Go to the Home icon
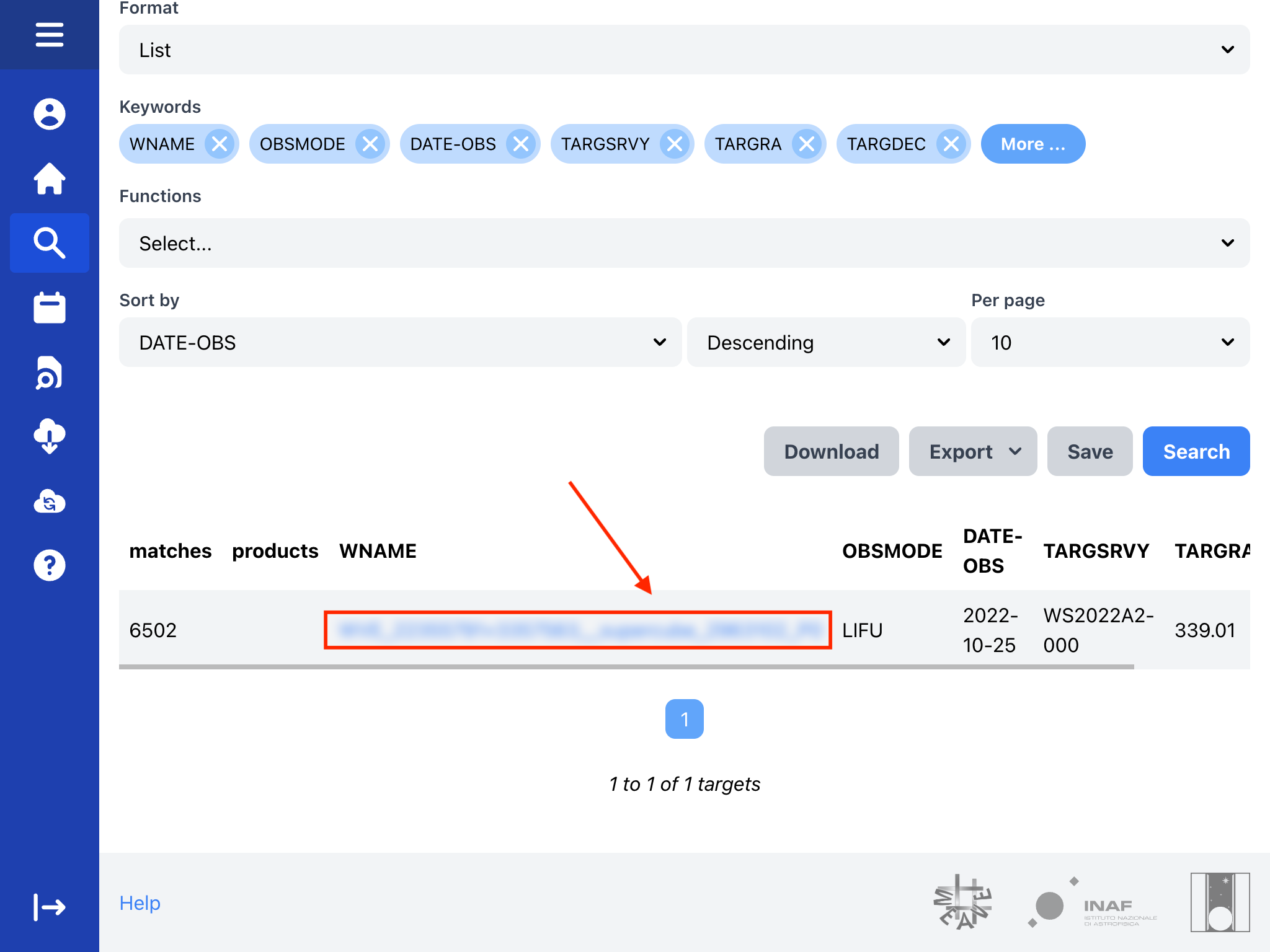The image size is (1270, 952). (x=50, y=178)
